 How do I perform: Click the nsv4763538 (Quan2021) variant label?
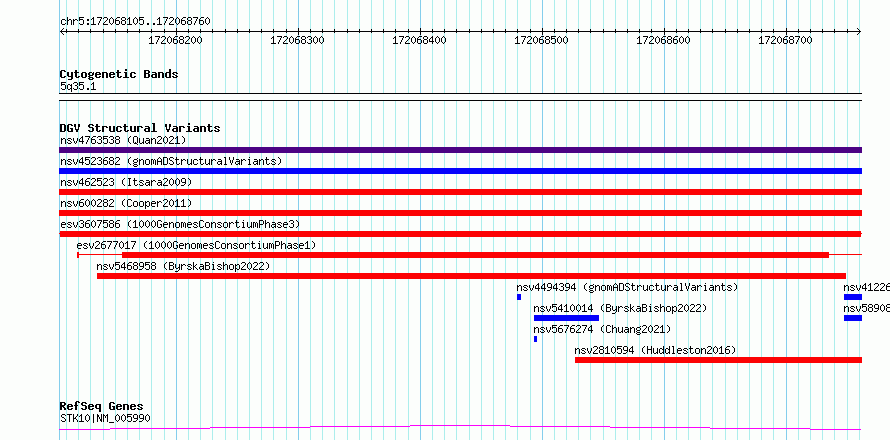coord(123,140)
